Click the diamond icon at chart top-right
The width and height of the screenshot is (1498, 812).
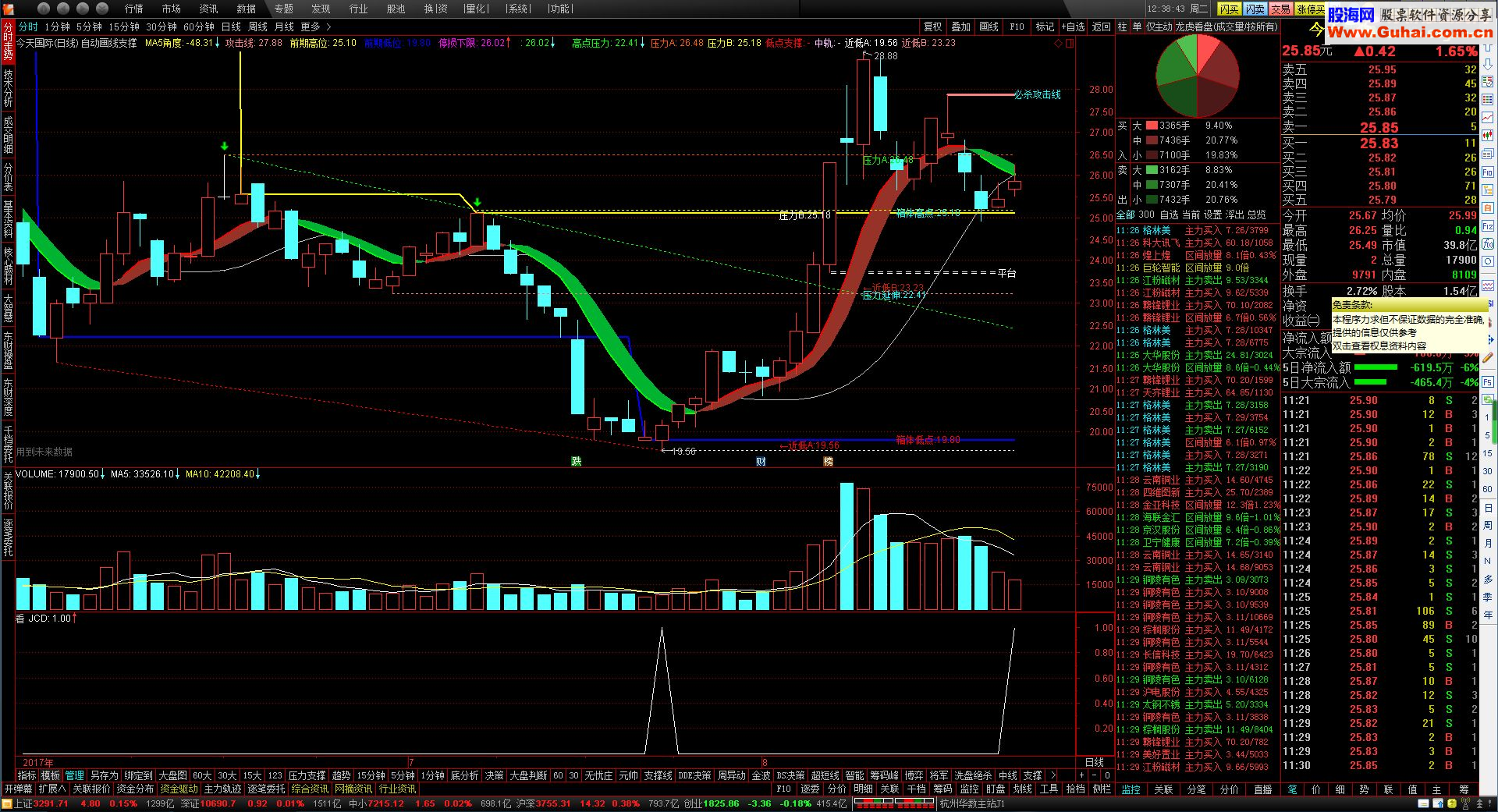[x=1059, y=43]
